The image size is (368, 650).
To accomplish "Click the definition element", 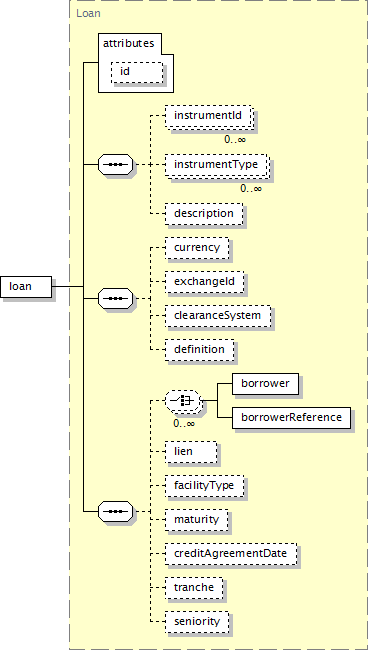I will [x=199, y=350].
